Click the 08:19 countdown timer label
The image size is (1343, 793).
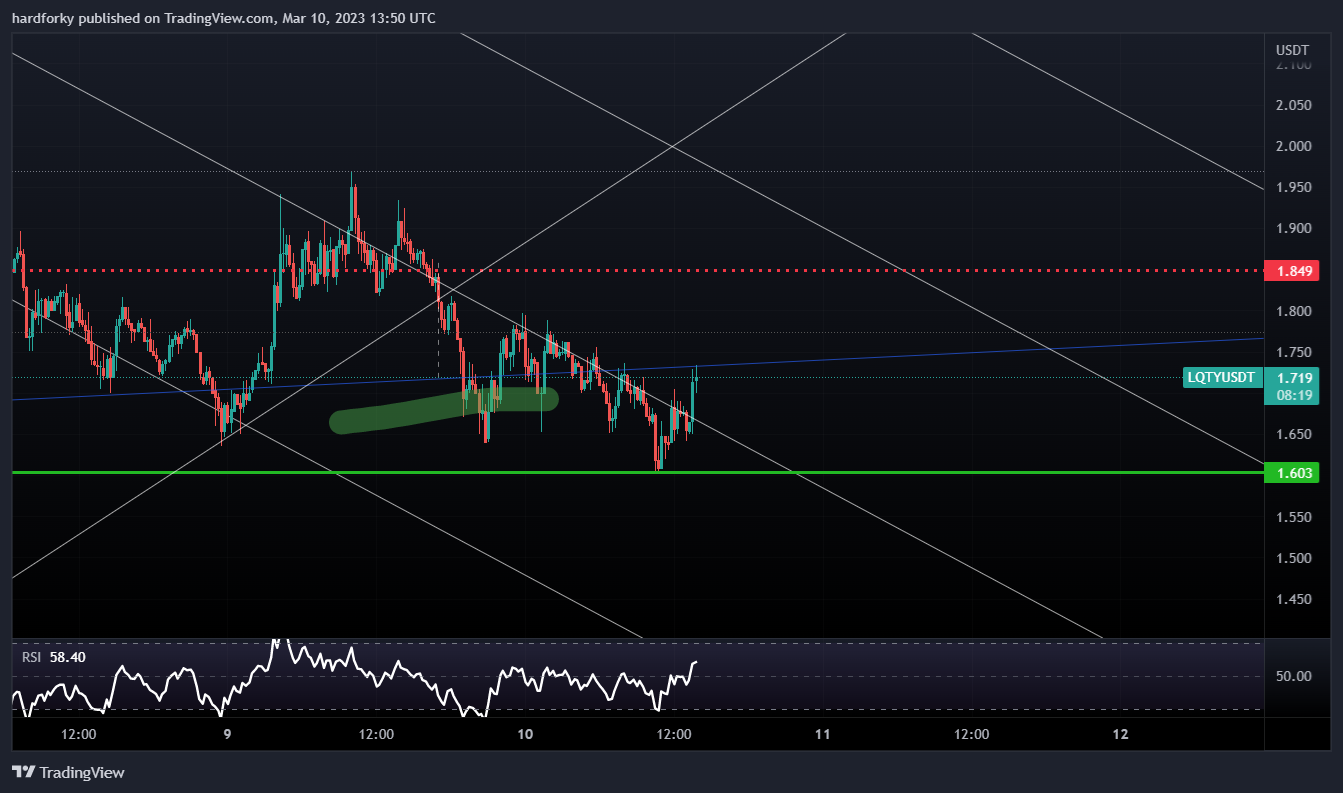click(1292, 396)
